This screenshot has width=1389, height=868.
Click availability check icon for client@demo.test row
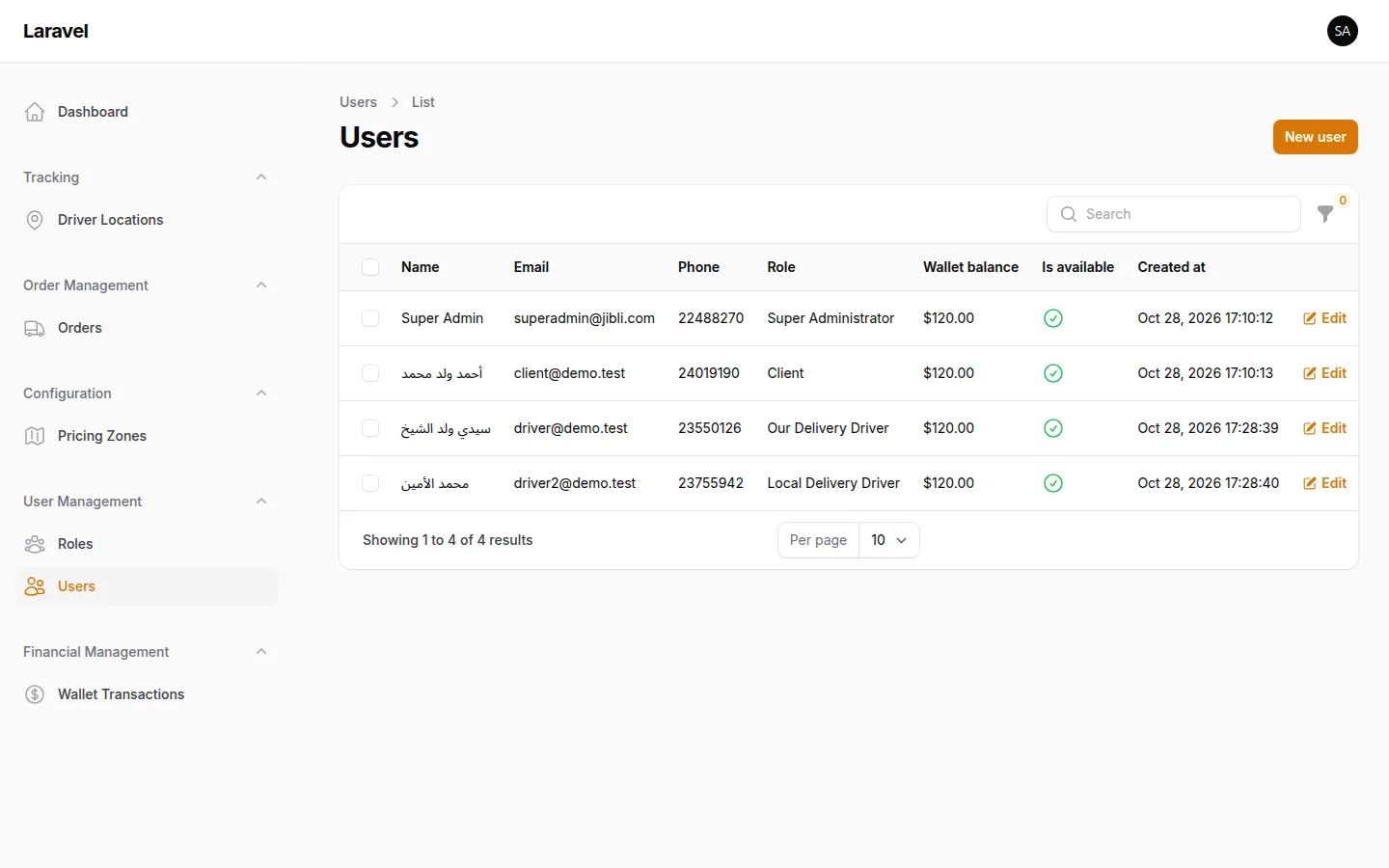[1053, 373]
